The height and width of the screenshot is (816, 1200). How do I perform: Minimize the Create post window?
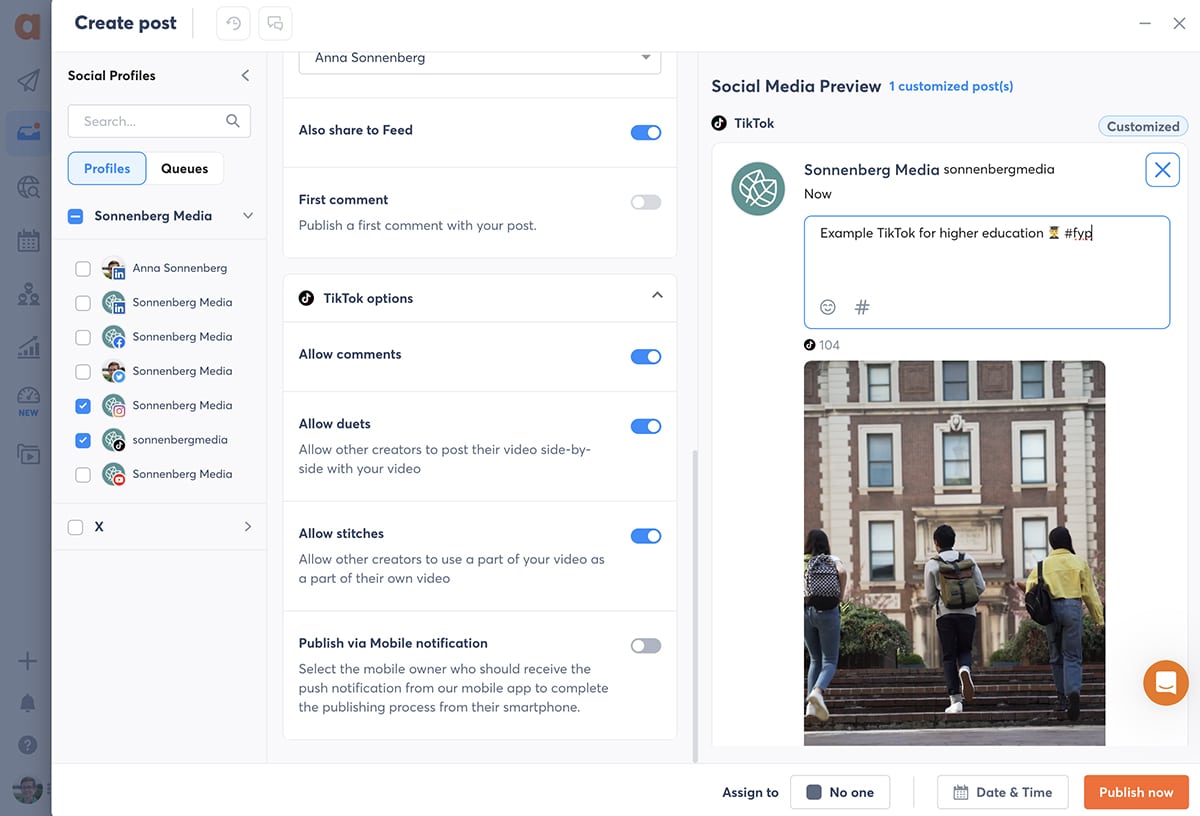tap(1145, 24)
